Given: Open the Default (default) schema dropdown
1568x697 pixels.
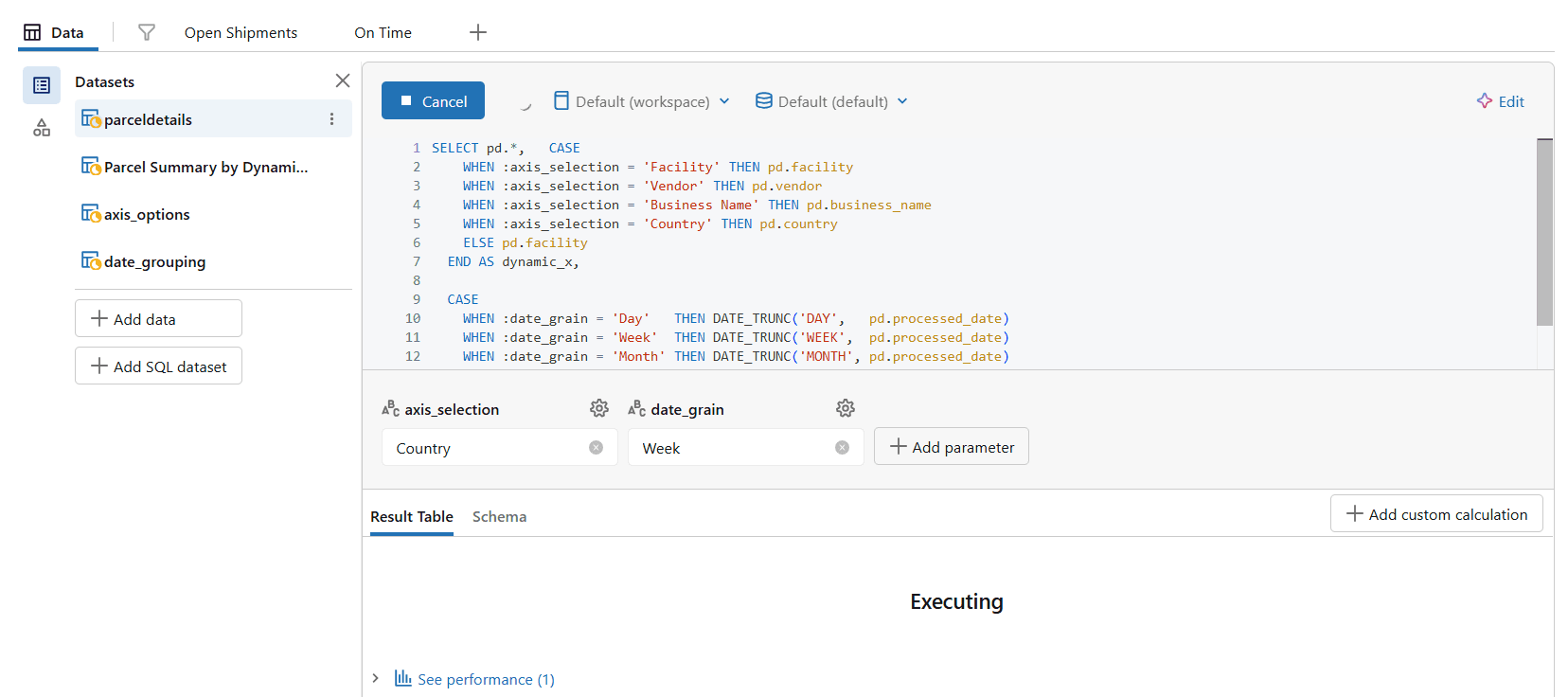Looking at the screenshot, I should 831,101.
